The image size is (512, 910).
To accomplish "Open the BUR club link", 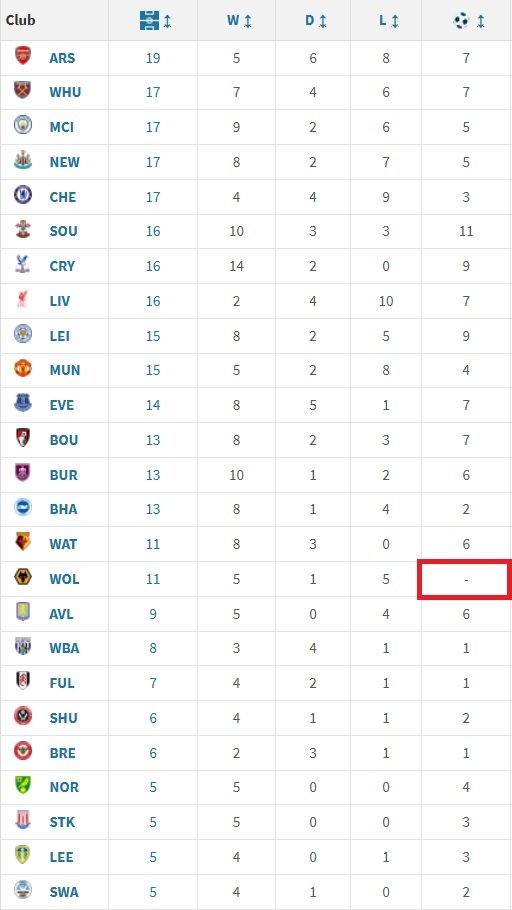I will tap(63, 475).
